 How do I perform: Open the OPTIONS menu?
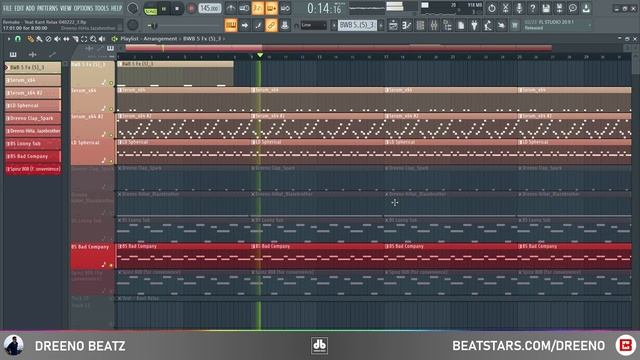click(x=83, y=8)
